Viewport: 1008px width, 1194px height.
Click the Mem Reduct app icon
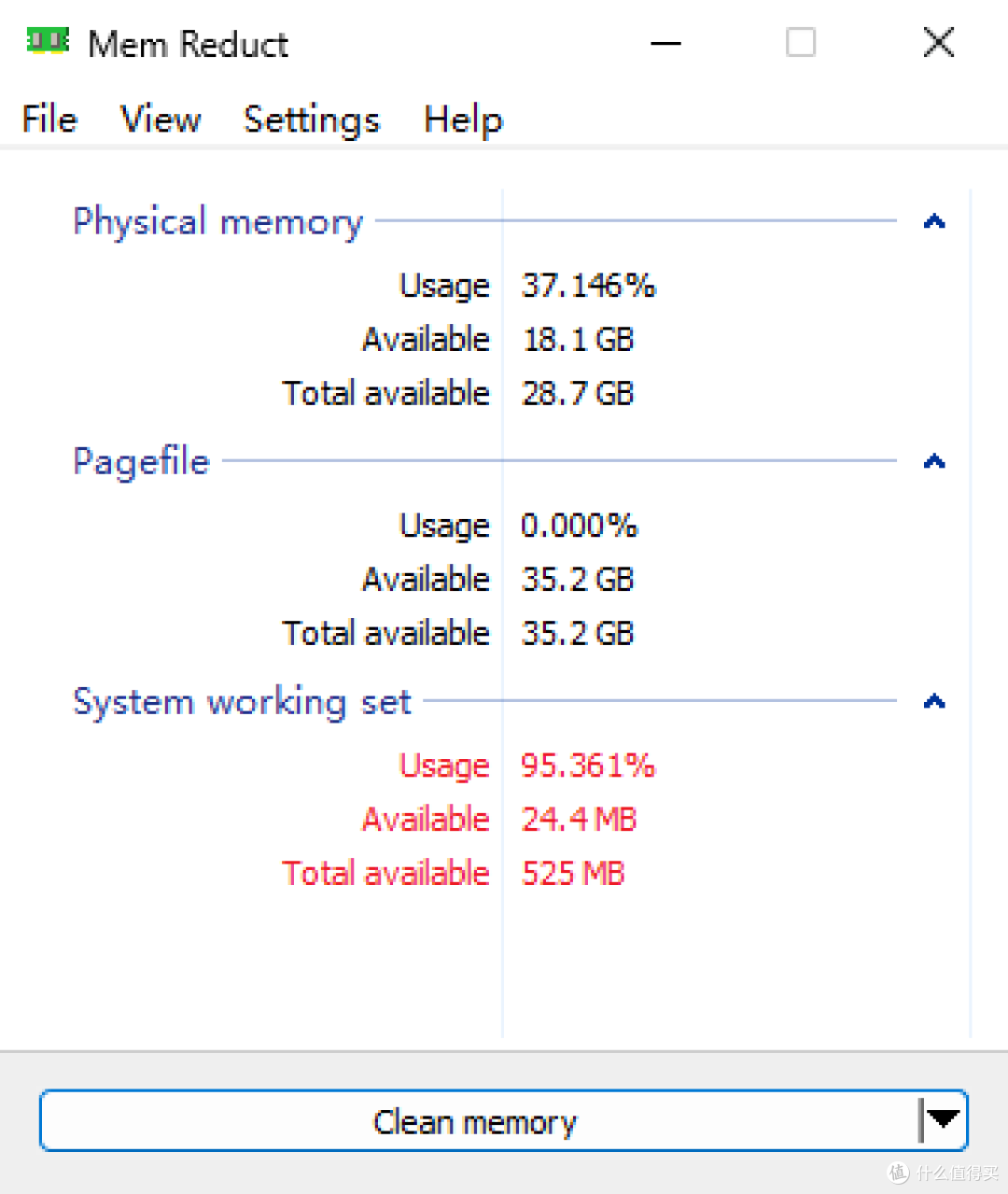[x=48, y=41]
